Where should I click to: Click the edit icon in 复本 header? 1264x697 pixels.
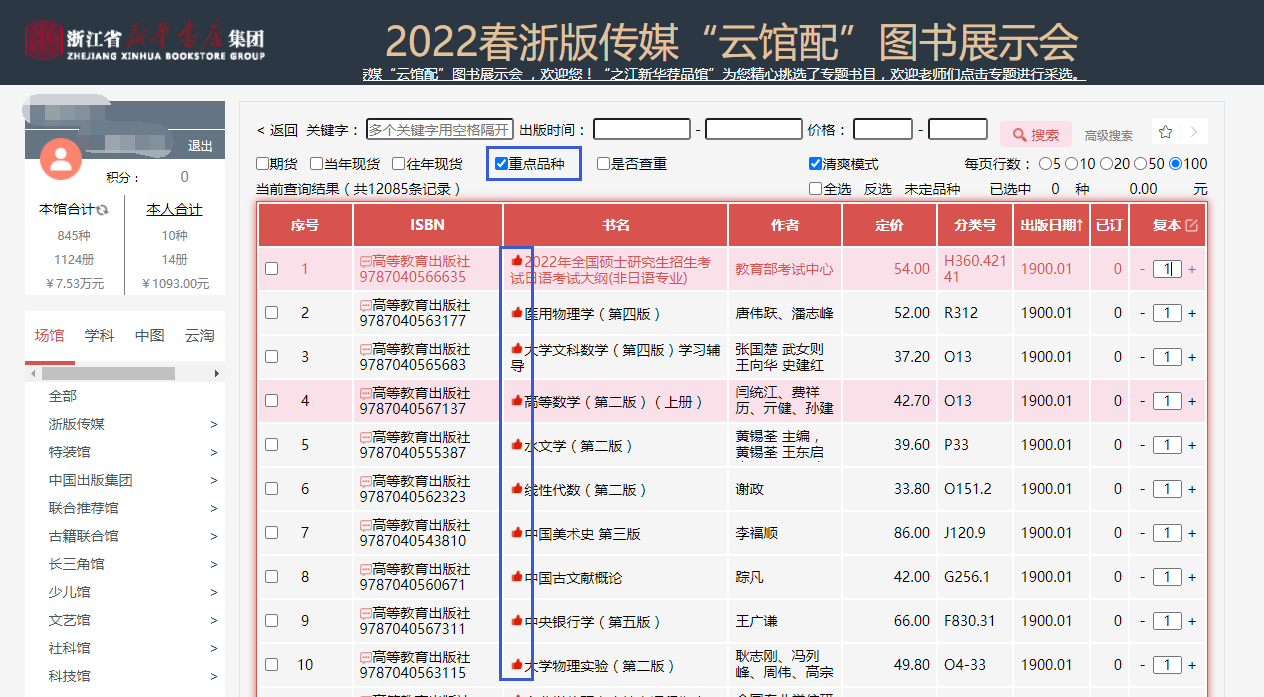tap(1191, 225)
